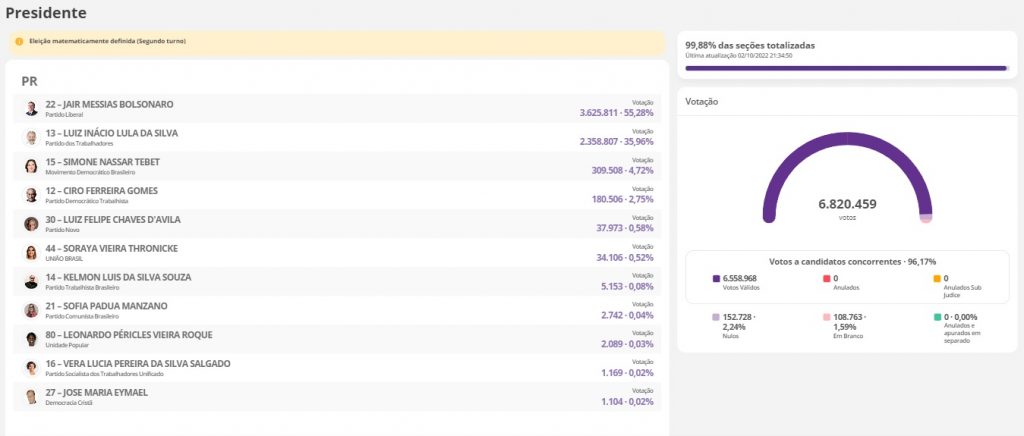Click Ciro Ferreira Gomes's avatar
The image size is (1024, 436).
31,196
